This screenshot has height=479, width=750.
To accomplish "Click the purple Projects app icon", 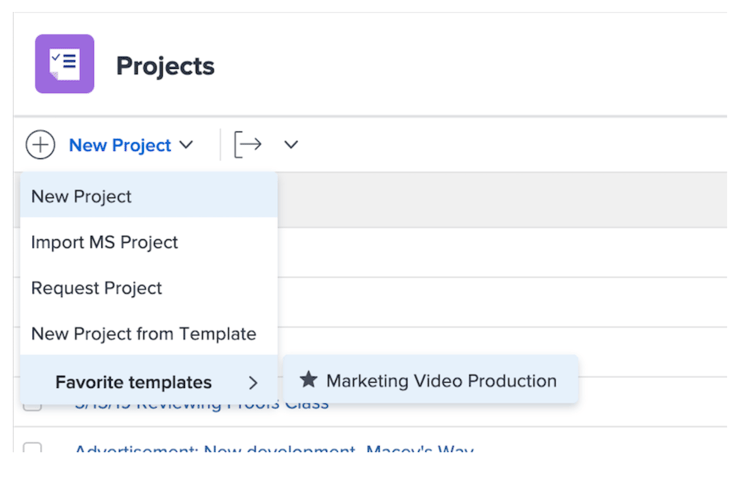I will [x=64, y=64].
